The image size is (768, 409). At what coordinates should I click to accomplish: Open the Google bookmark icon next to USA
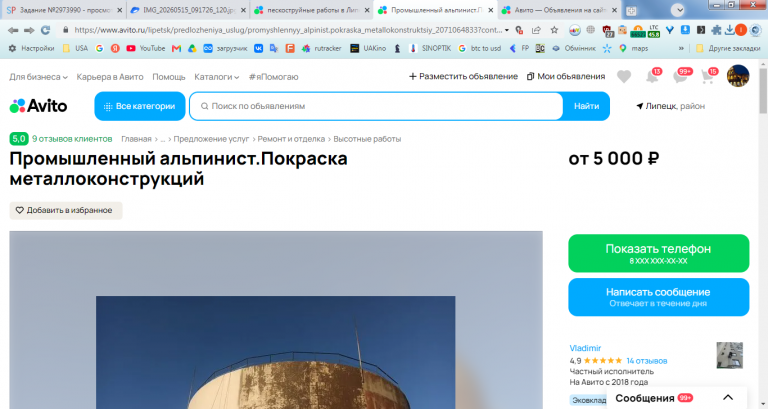coord(99,48)
